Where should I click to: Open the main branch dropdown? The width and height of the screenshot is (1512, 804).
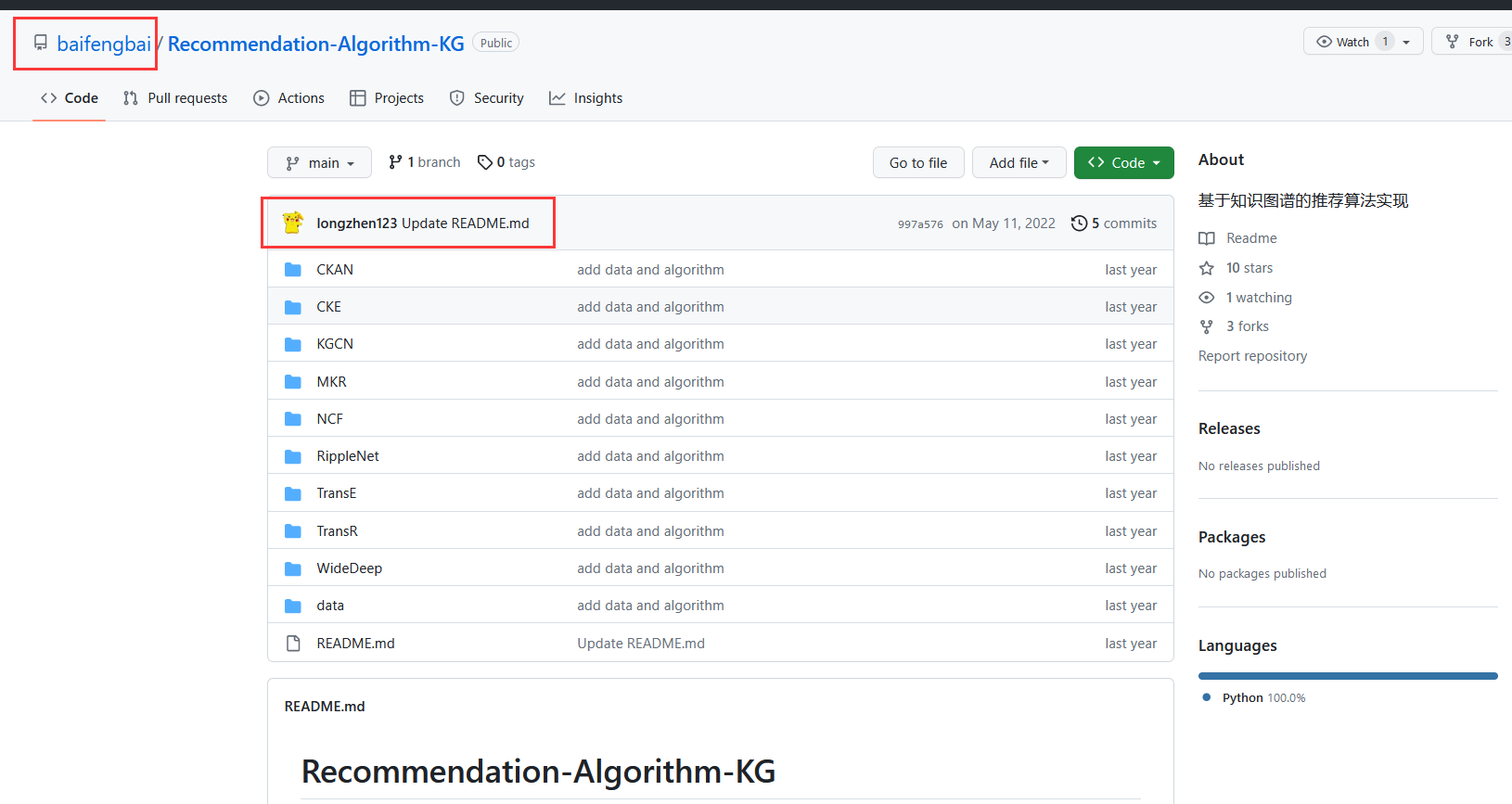point(319,162)
